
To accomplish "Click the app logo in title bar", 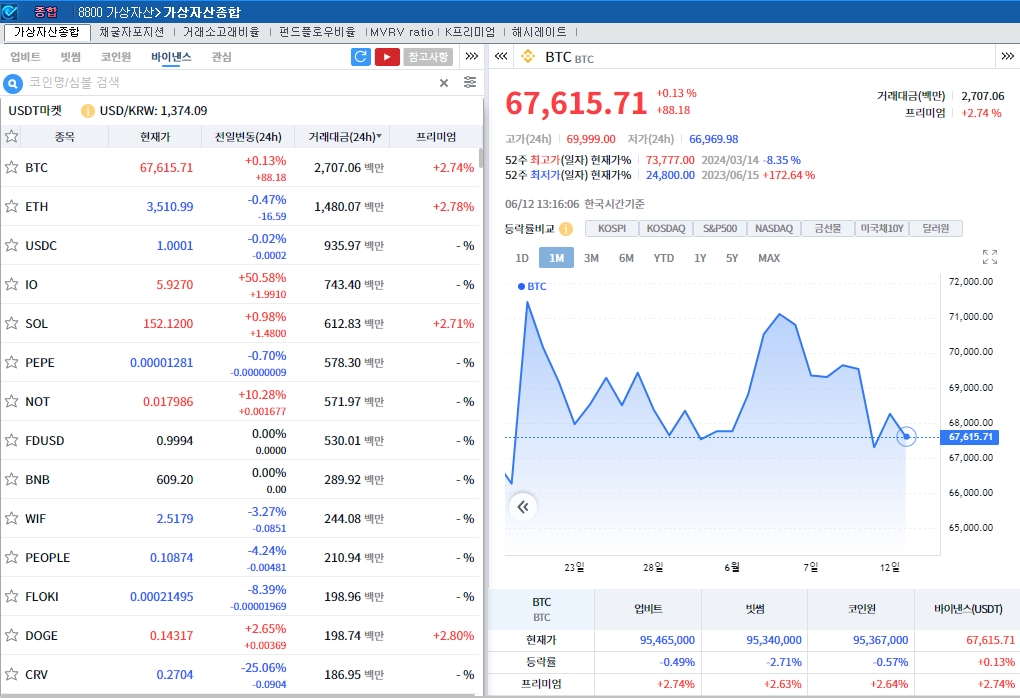I will coord(10,11).
